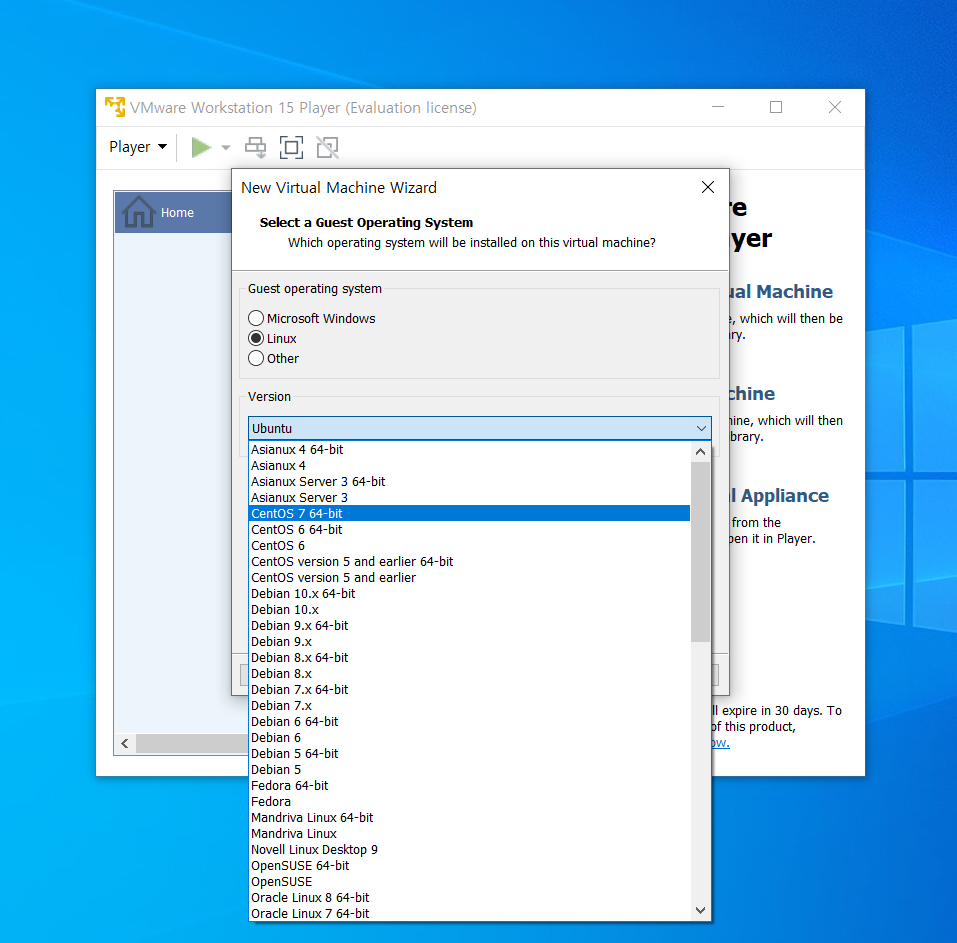
Task: Select CentOS 6 64-bit
Action: click(470, 530)
